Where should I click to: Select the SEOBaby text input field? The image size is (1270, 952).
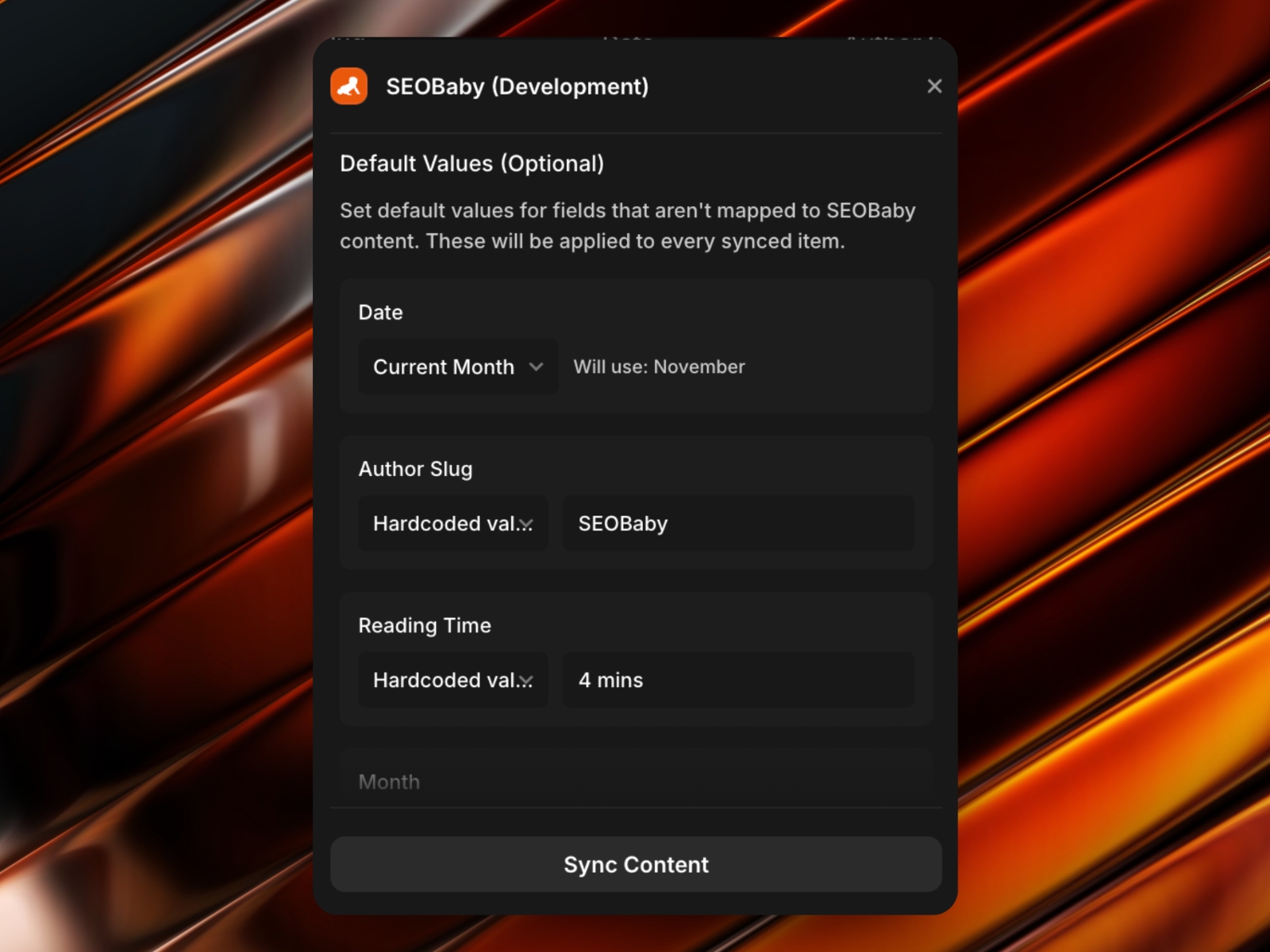tap(737, 524)
